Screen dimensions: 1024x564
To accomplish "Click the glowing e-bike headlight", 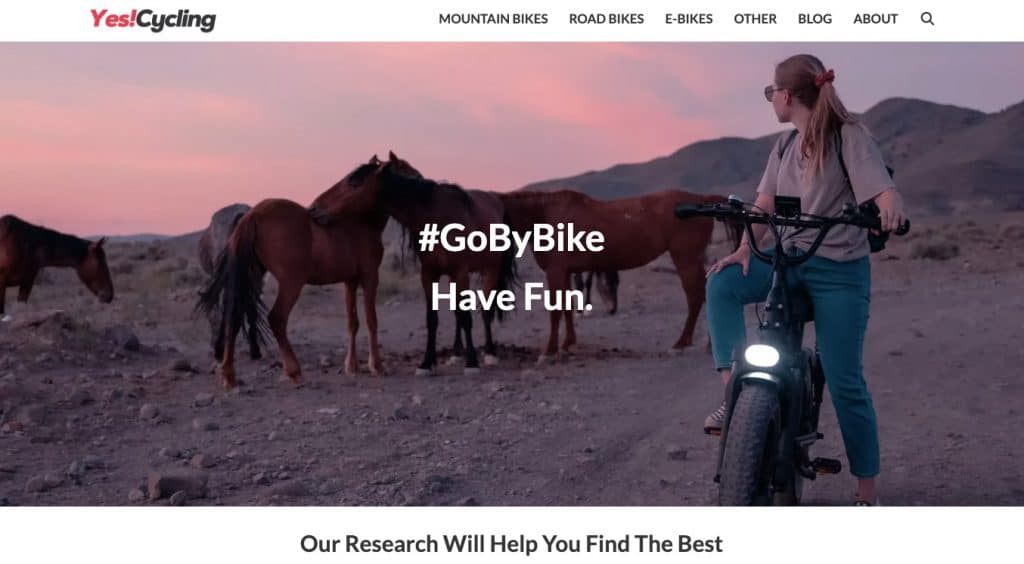I will (761, 356).
